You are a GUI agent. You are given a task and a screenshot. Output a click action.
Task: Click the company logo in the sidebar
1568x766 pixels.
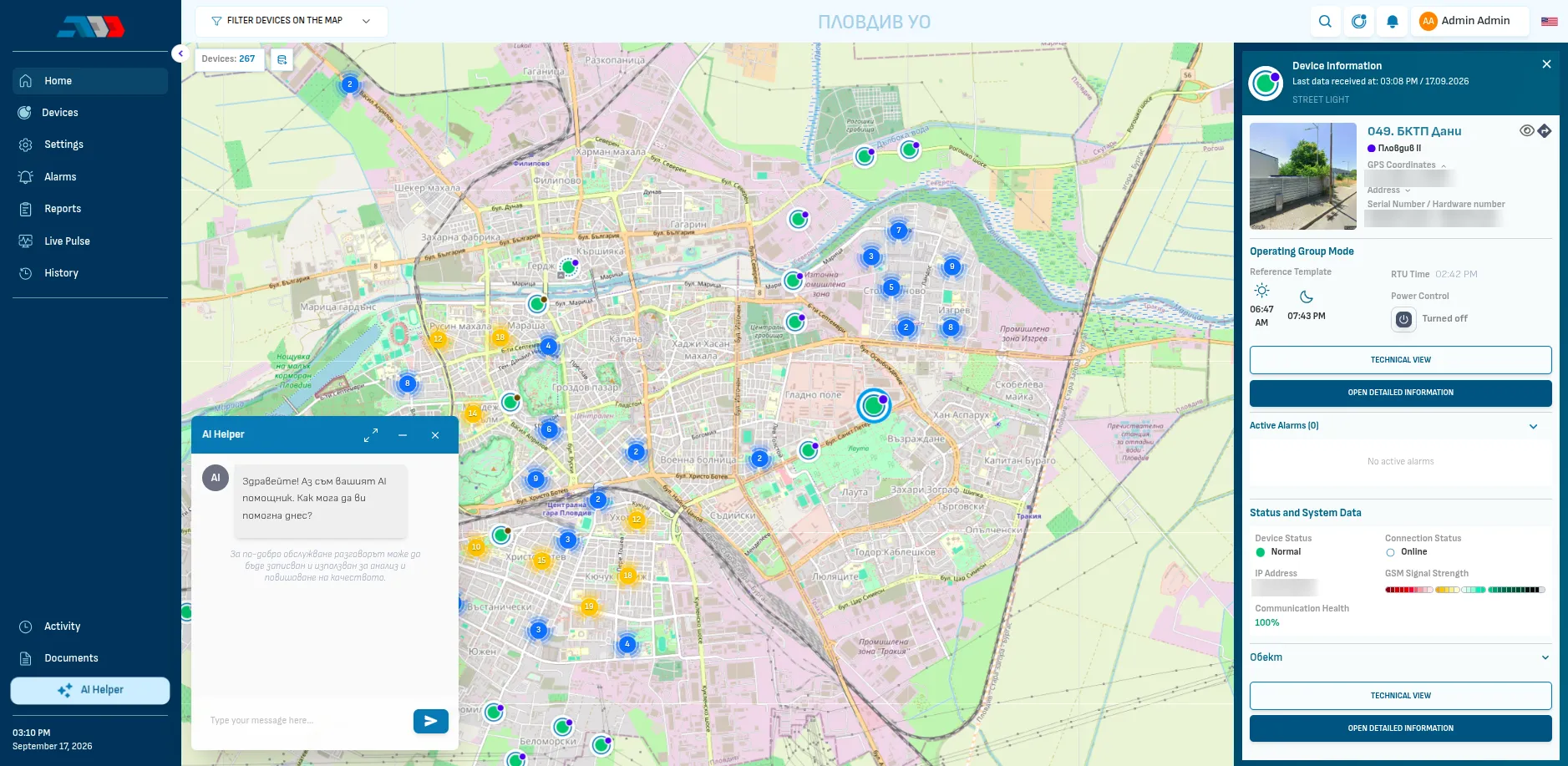coord(90,28)
